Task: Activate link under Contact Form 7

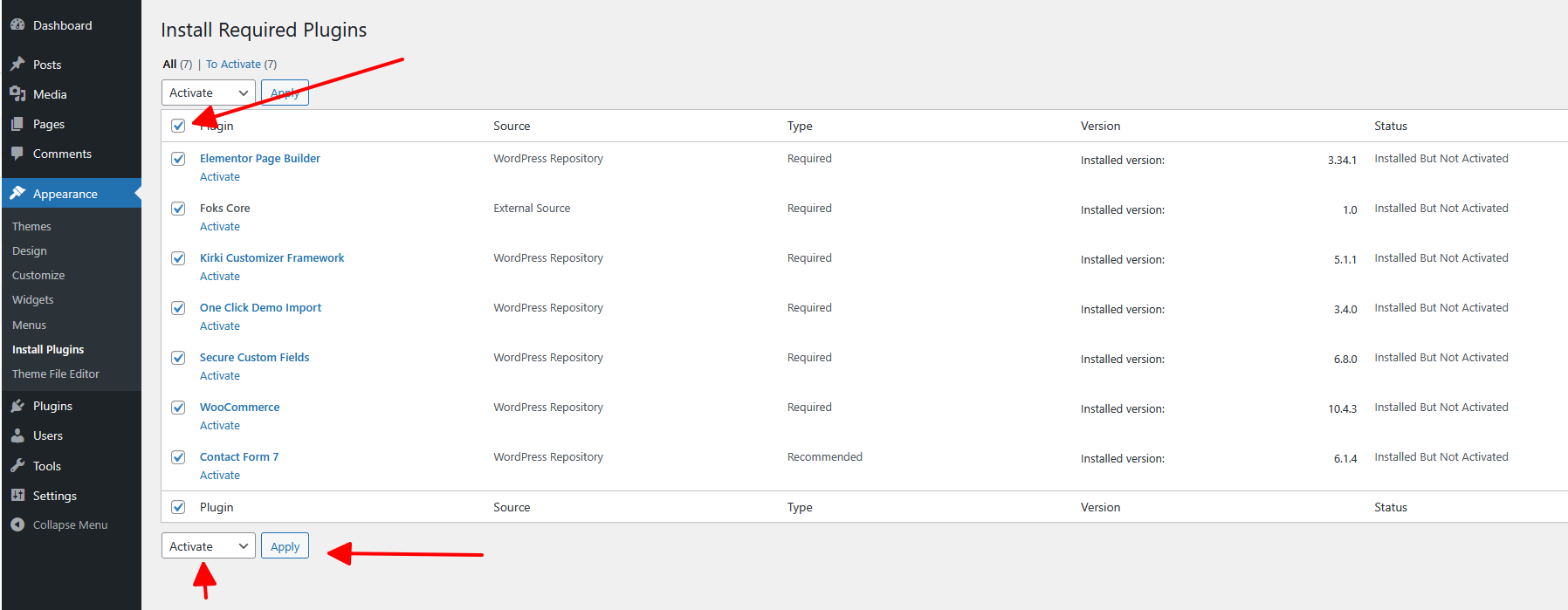Action: [x=220, y=476]
